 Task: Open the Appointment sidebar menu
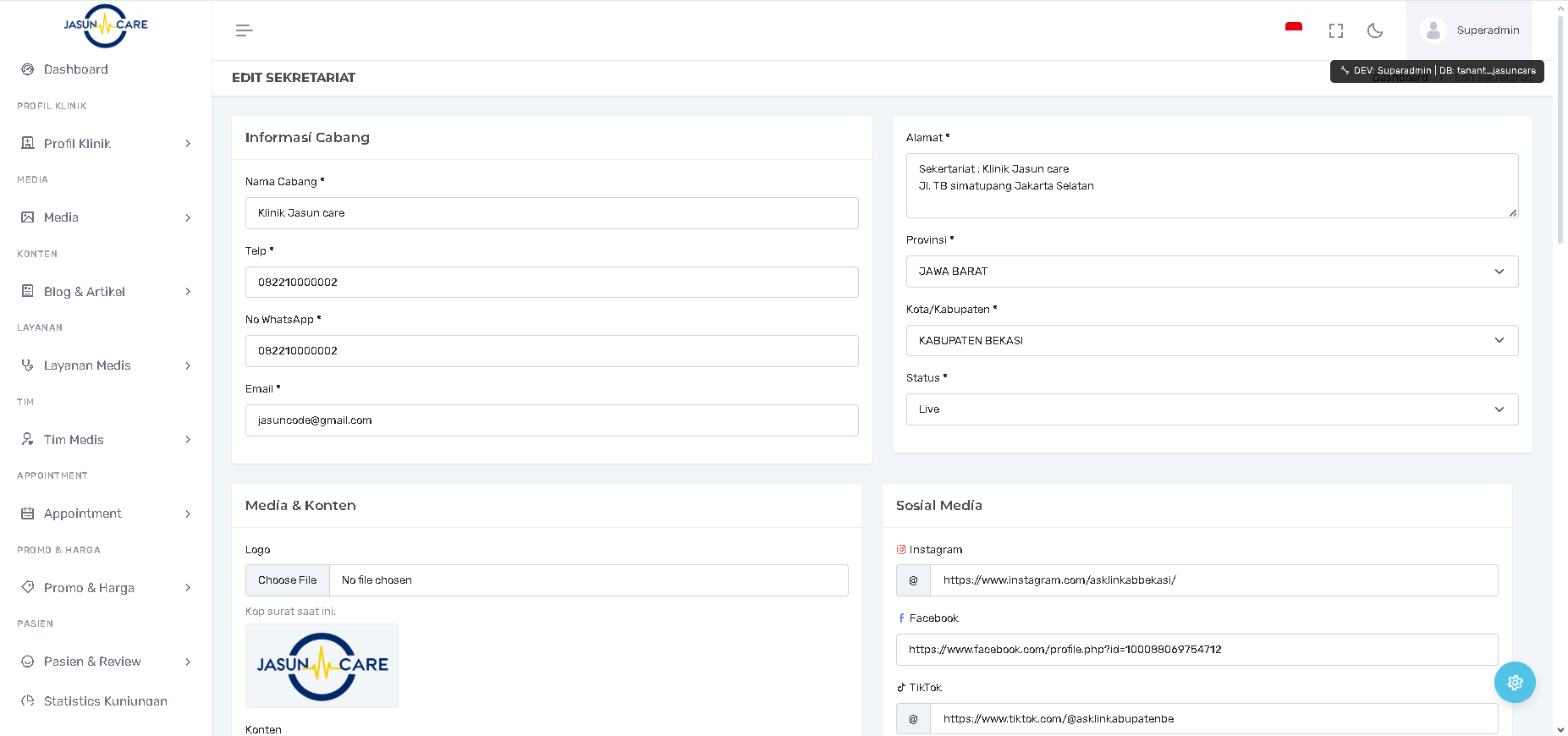pyautogui.click(x=106, y=514)
